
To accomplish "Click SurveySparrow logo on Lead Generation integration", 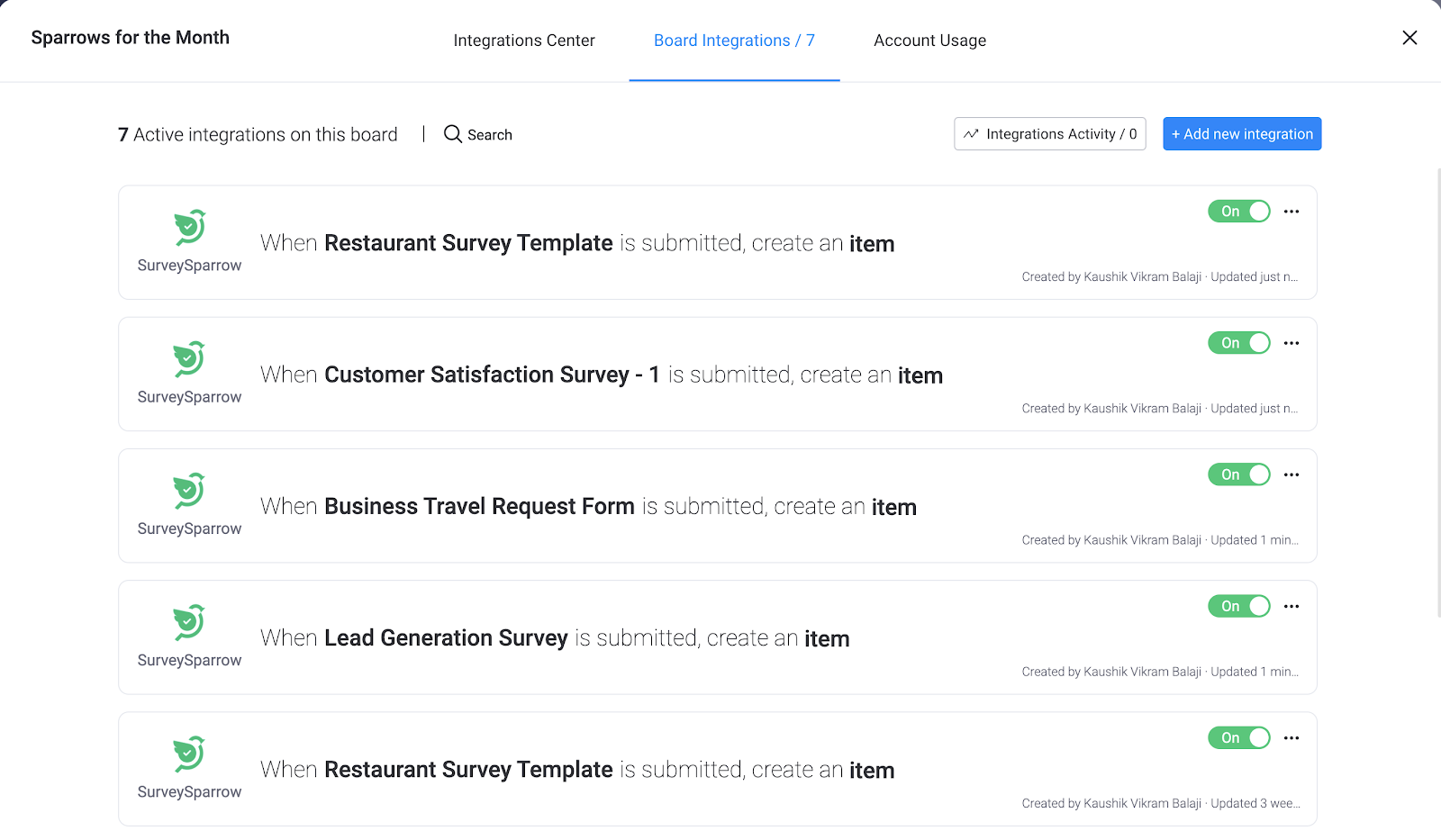I will tap(189, 622).
